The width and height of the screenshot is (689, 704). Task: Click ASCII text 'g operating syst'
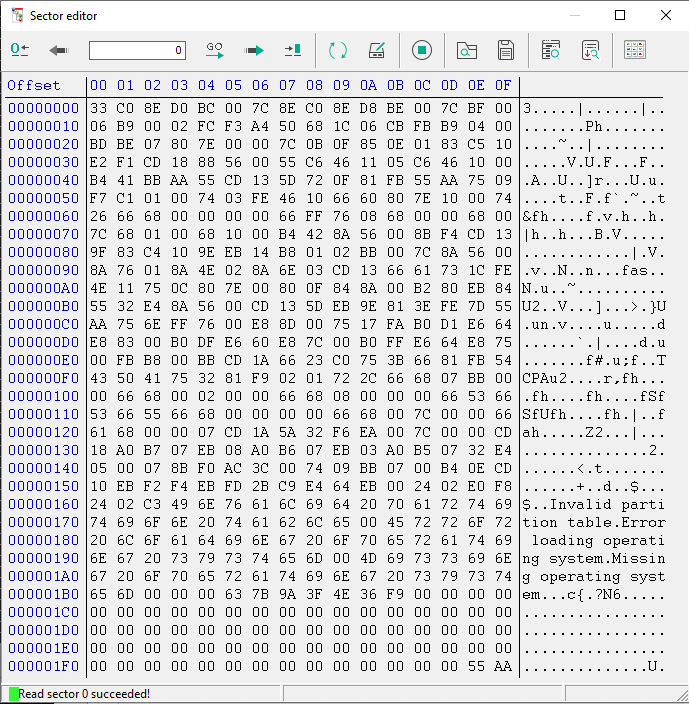594,577
